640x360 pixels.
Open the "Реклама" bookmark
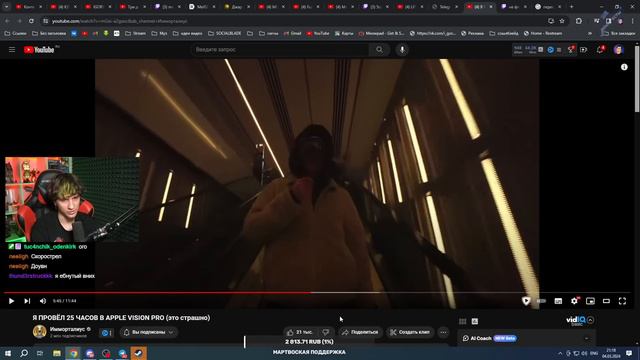pos(473,33)
